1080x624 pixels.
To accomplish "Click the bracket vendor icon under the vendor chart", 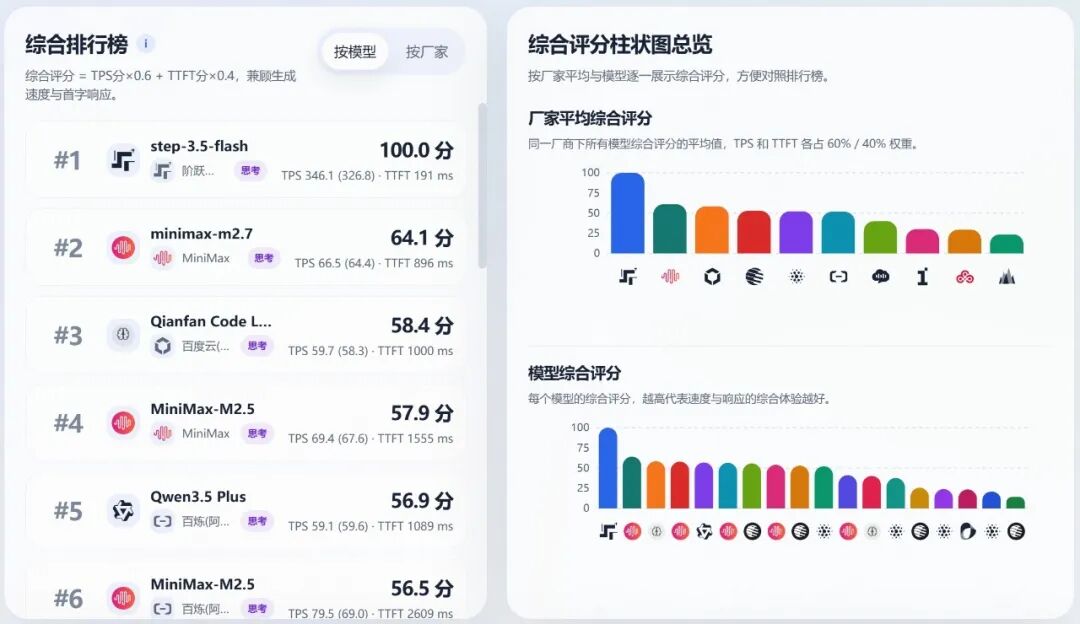I will pos(838,277).
